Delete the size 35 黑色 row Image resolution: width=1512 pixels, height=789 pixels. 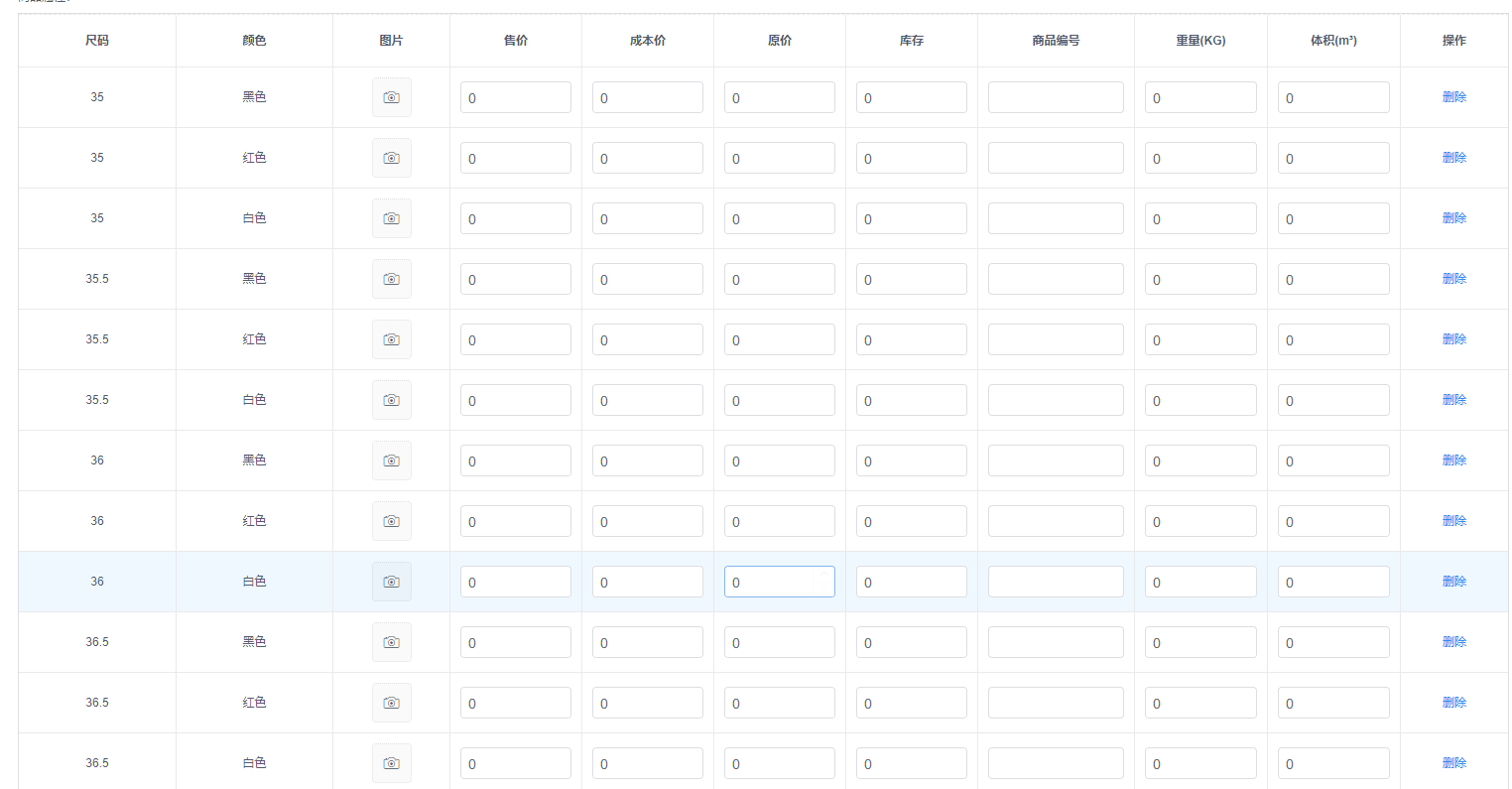click(x=1454, y=97)
